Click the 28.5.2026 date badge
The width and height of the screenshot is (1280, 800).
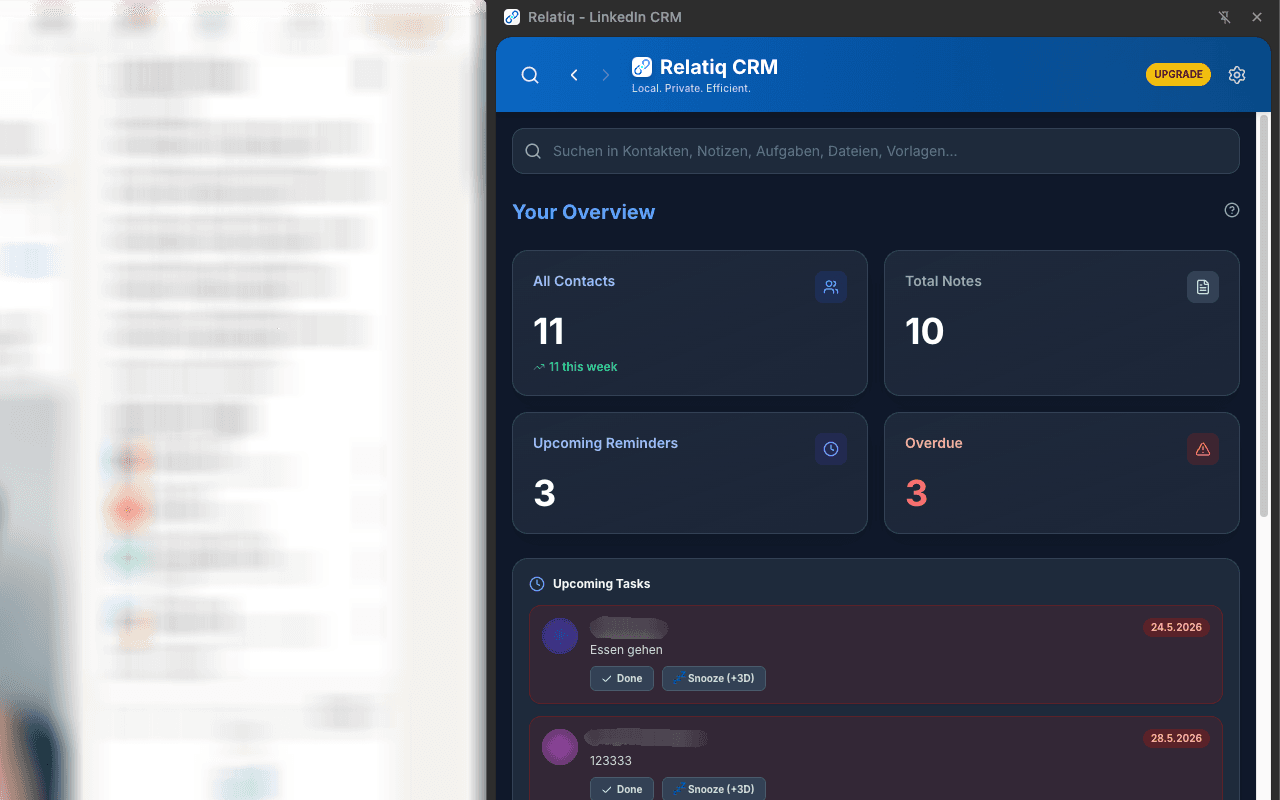point(1176,739)
